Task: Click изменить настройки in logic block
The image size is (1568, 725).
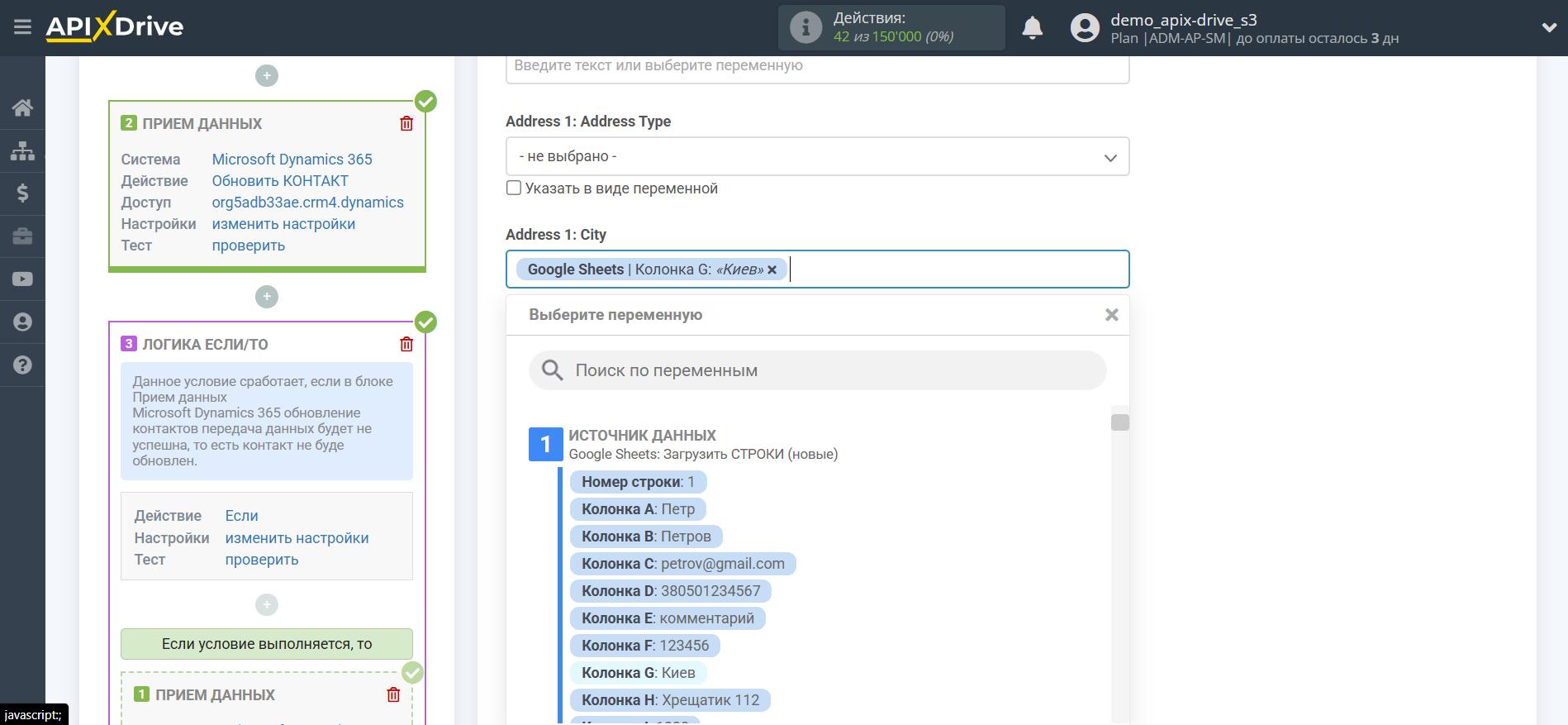Action: tap(297, 537)
